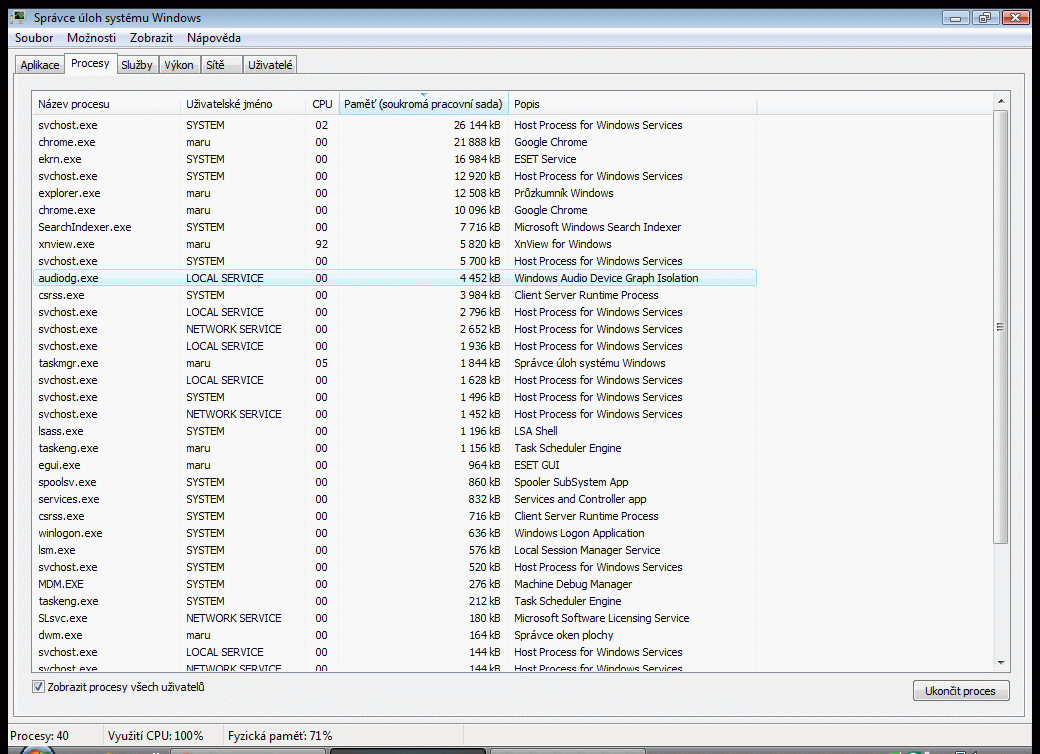Screen dimensions: 1040x754
Task: Switch to the Výkon tab
Action: tap(179, 65)
